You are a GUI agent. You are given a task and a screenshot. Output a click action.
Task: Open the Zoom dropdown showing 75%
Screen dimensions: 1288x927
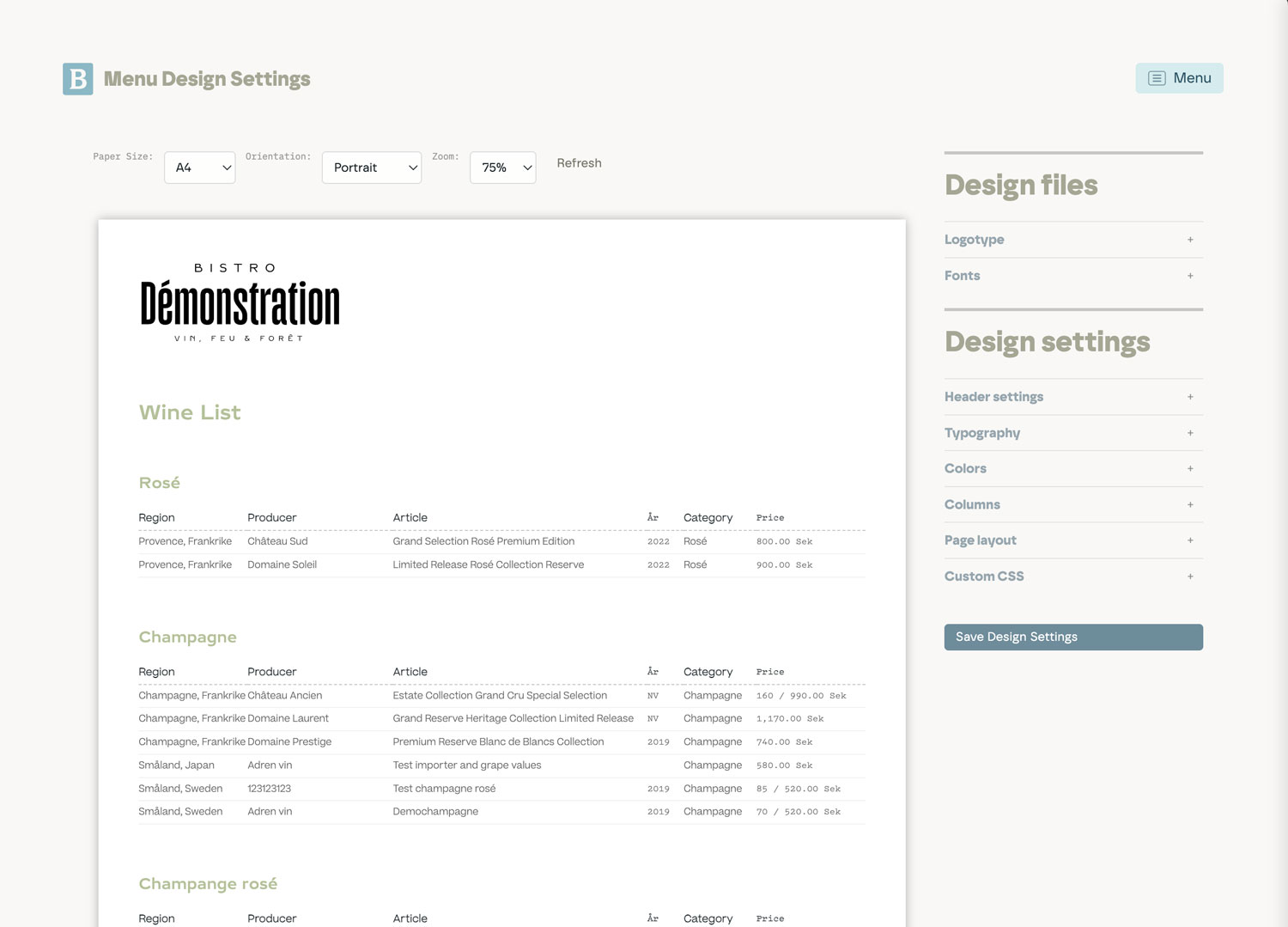coord(503,168)
